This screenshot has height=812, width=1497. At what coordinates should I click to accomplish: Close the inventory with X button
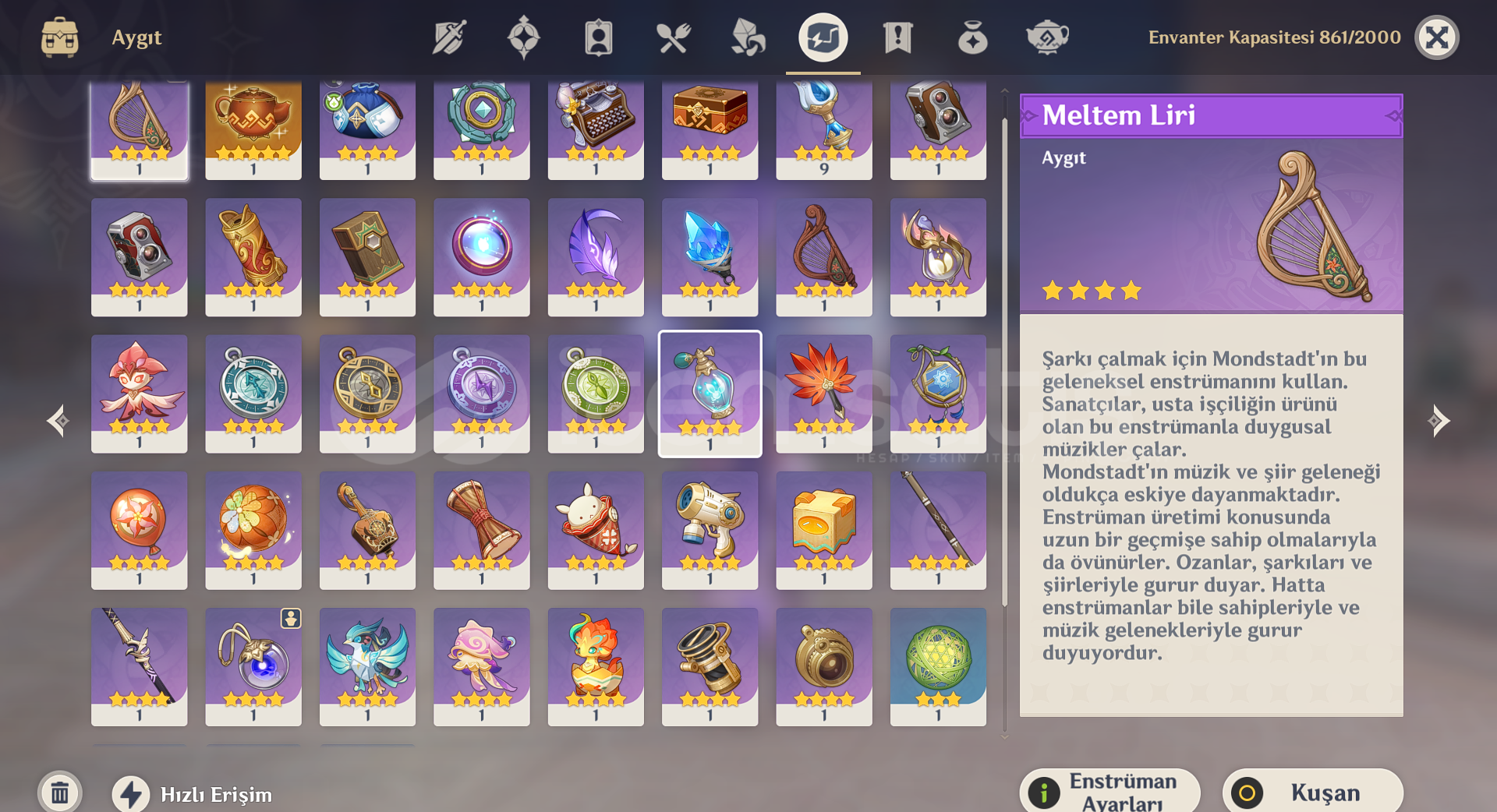pyautogui.click(x=1437, y=37)
